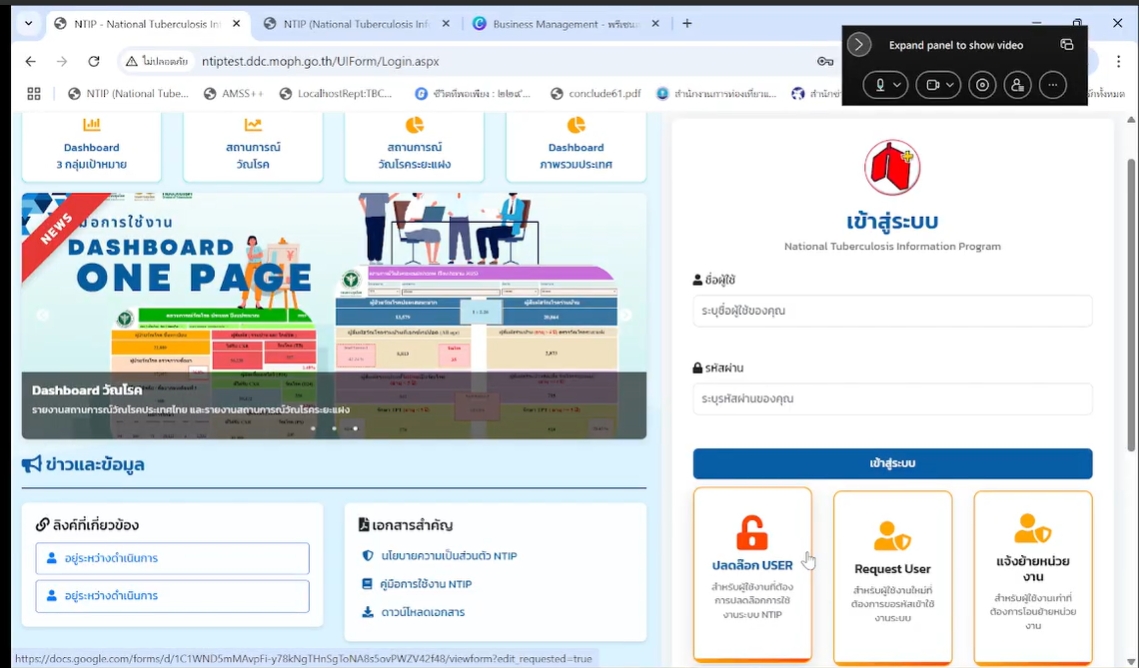Expand the microphone options dropdown arrow
The height and width of the screenshot is (668, 1139).
click(x=897, y=86)
